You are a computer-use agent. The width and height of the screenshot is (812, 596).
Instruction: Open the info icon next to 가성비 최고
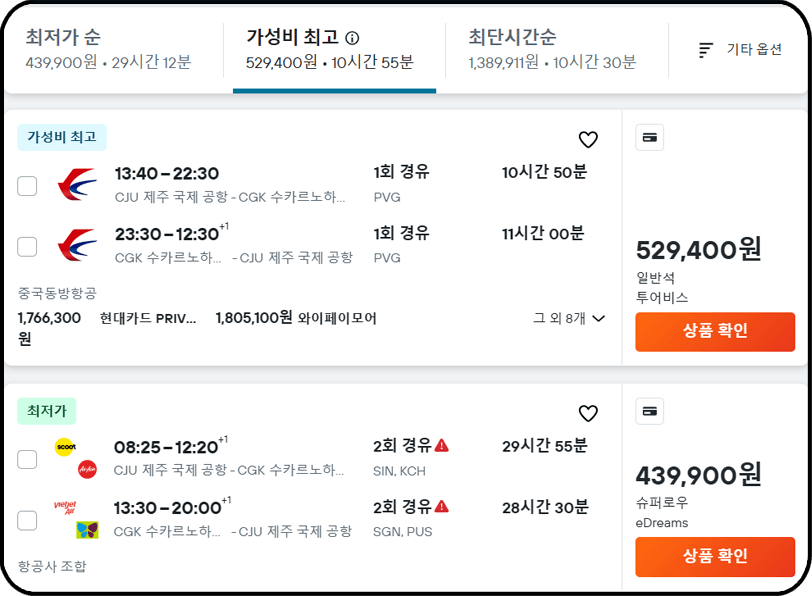click(352, 38)
